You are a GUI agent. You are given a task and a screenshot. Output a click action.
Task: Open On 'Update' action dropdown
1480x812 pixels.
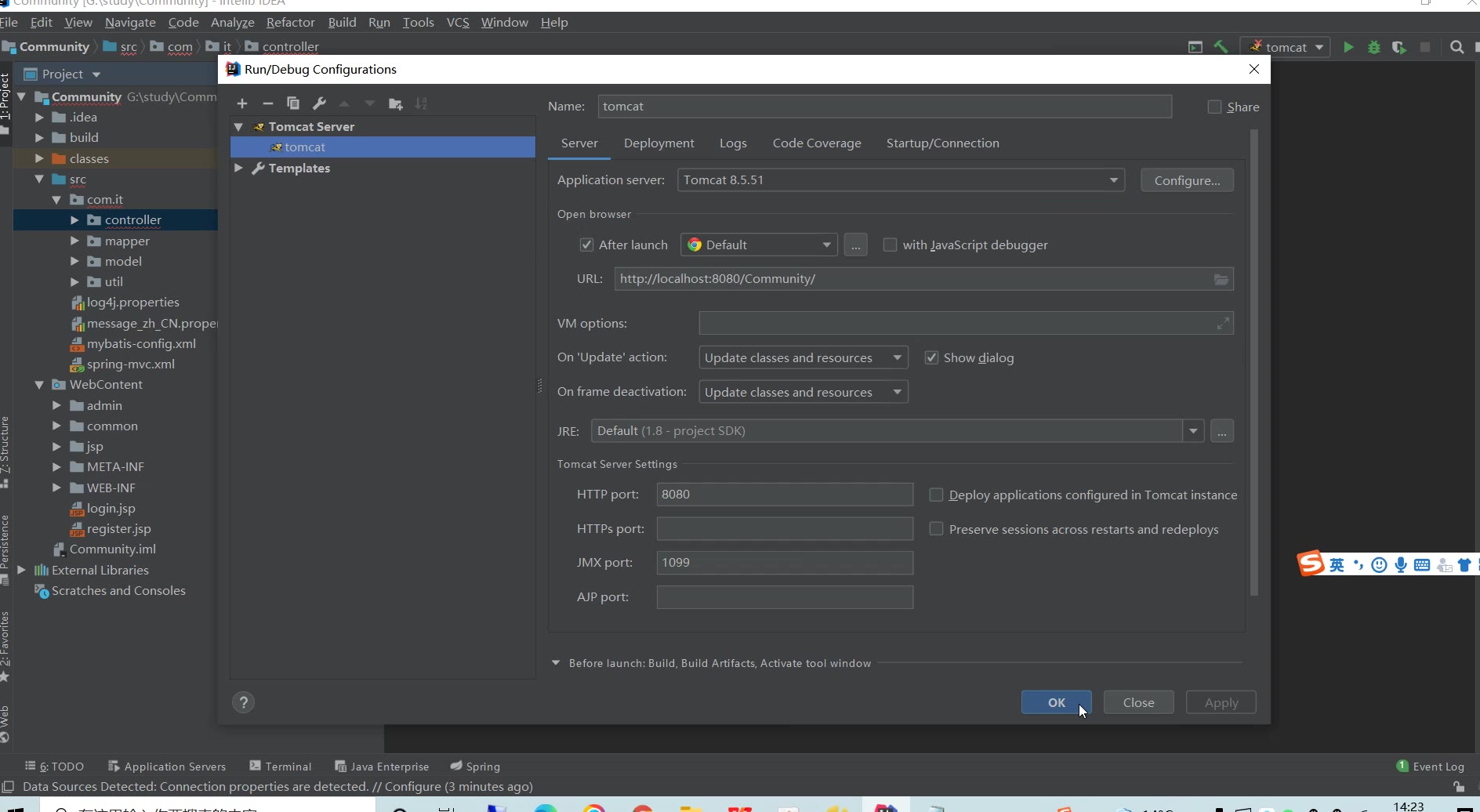(803, 357)
